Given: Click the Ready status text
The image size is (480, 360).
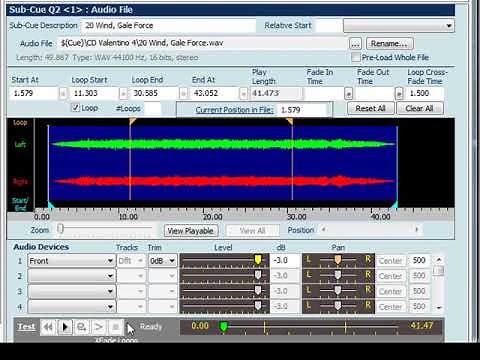Looking at the screenshot, I should pos(151,327).
